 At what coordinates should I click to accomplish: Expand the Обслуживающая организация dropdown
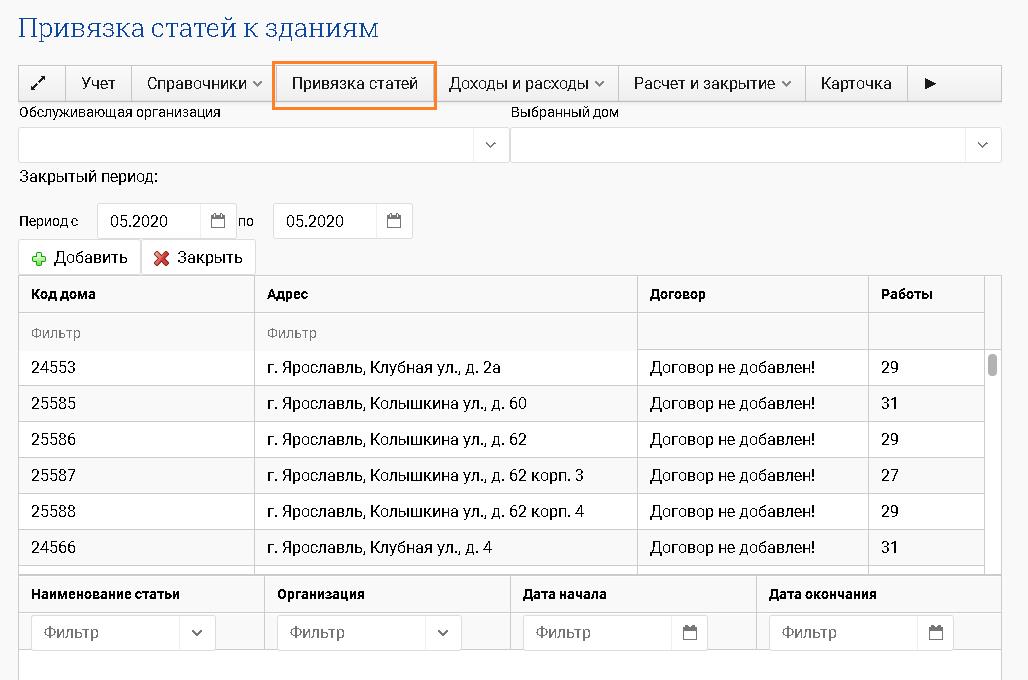pos(490,145)
